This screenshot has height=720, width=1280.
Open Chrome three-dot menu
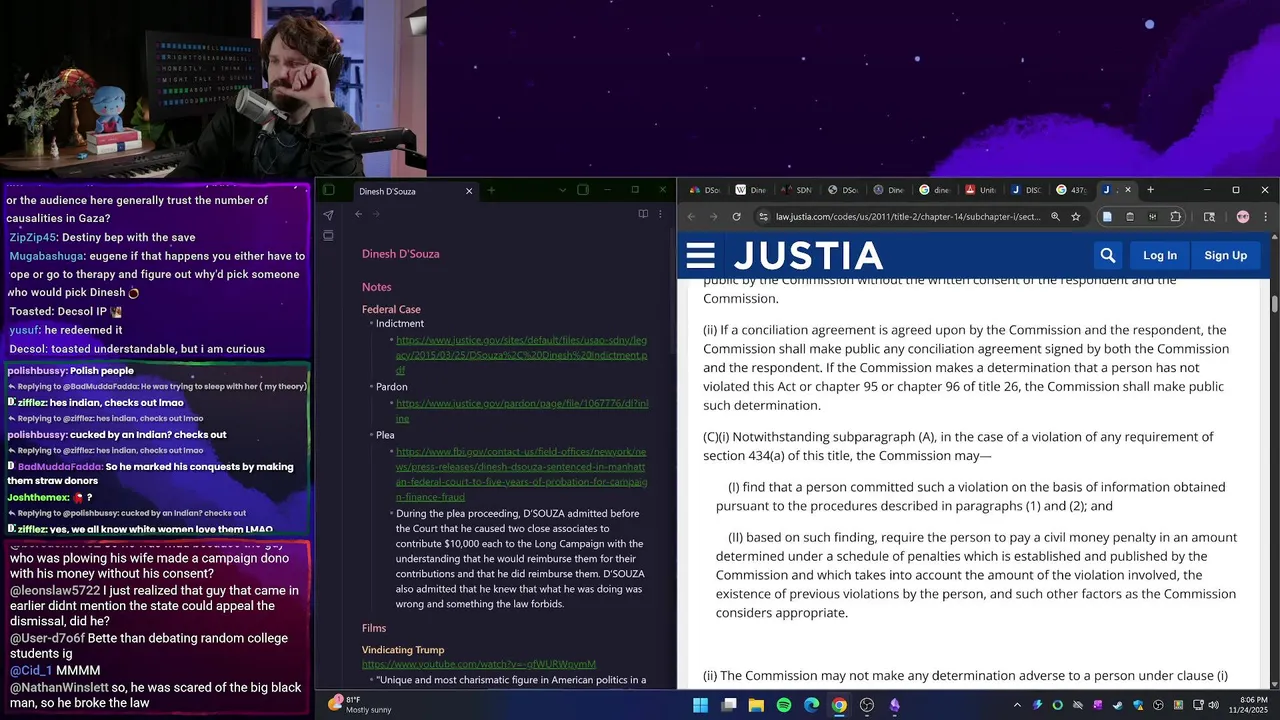(x=1265, y=216)
